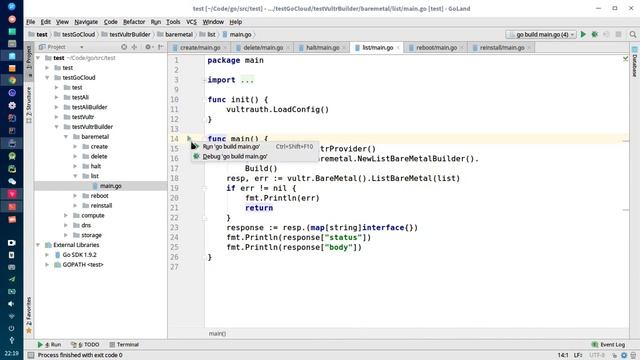Toggle the TODO tool window button
The height and width of the screenshot is (360, 640).
pyautogui.click(x=85, y=344)
